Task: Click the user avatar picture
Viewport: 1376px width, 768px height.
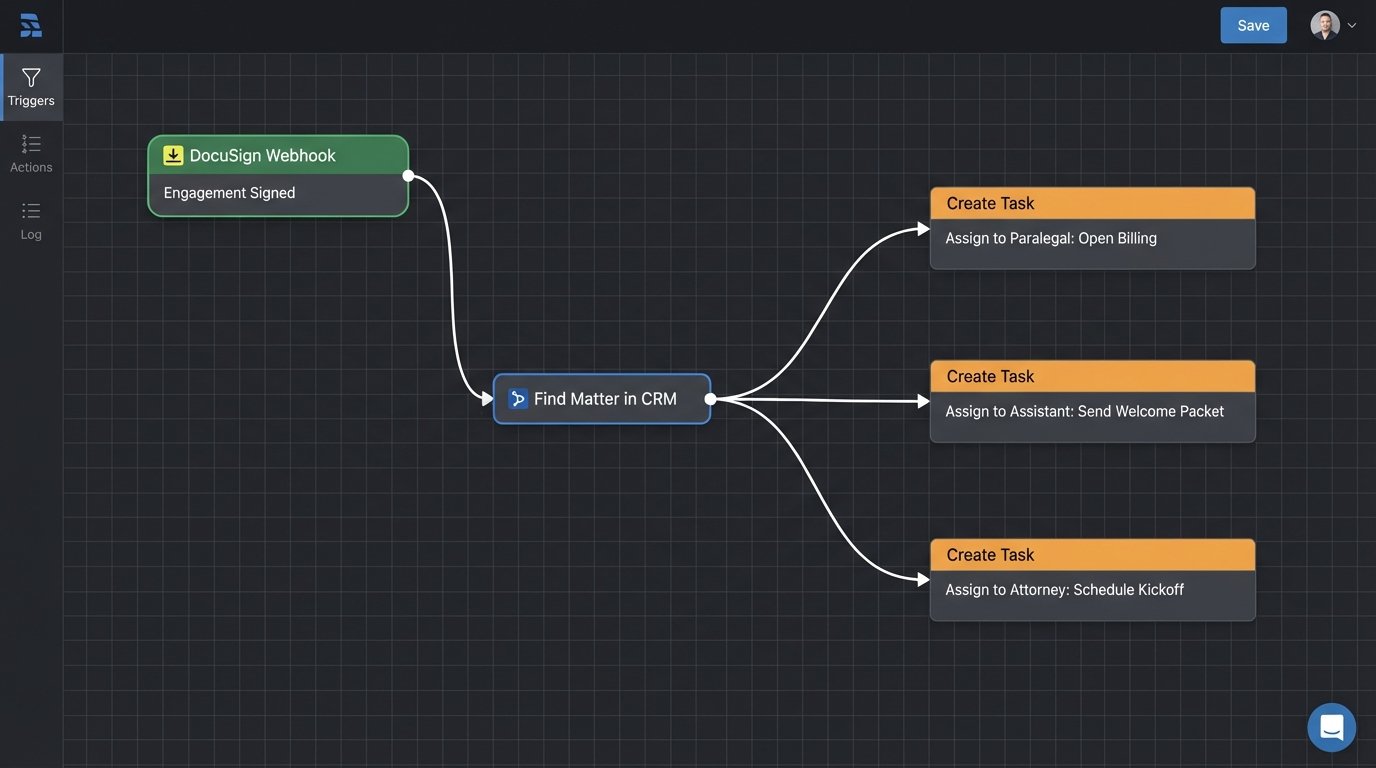Action: (x=1323, y=24)
